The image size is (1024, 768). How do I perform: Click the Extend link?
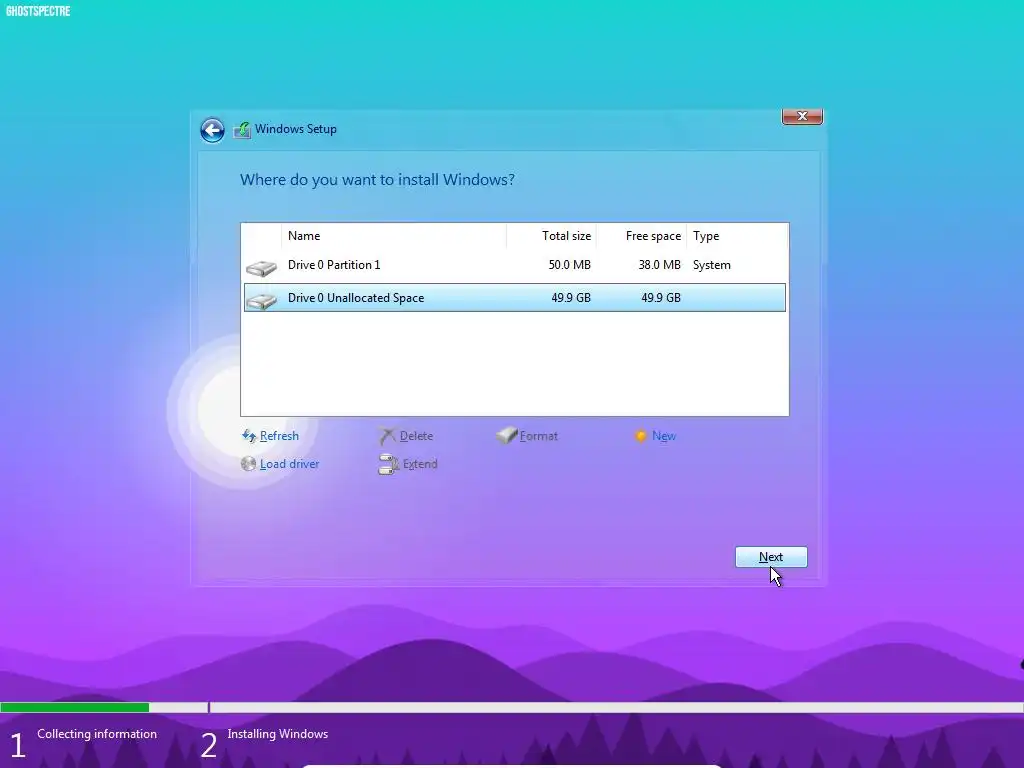[x=420, y=464]
